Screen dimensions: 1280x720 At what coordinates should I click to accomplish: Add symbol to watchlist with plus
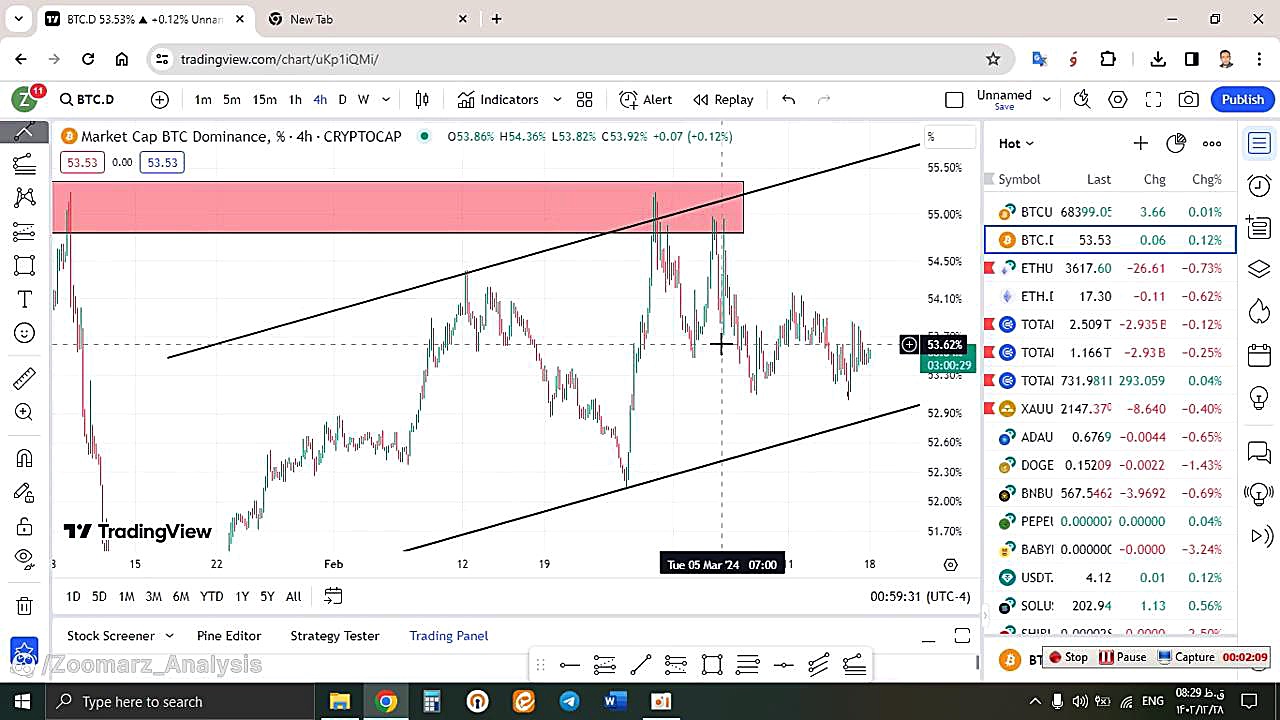click(x=1140, y=143)
